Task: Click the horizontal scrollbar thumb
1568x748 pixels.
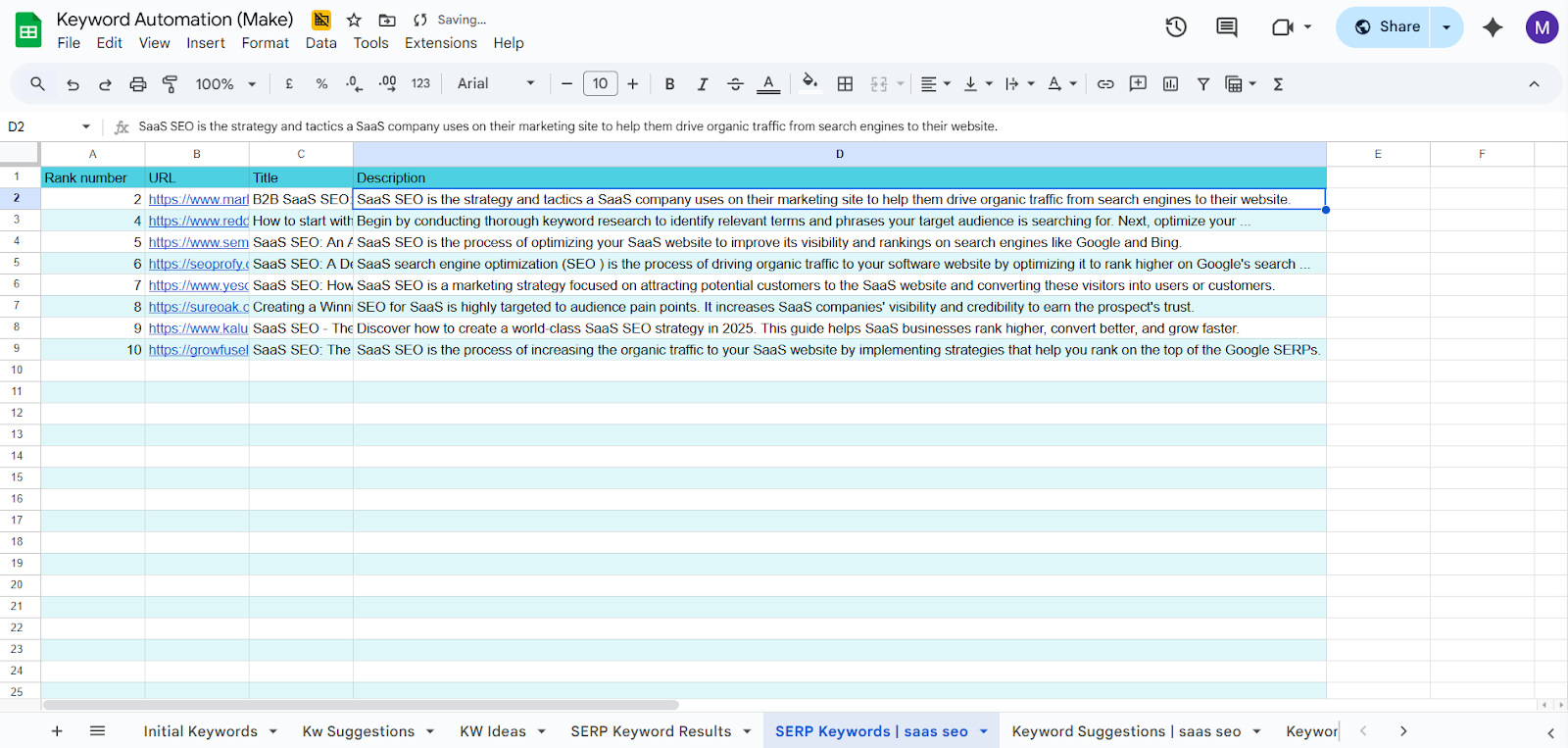Action: click(x=361, y=705)
